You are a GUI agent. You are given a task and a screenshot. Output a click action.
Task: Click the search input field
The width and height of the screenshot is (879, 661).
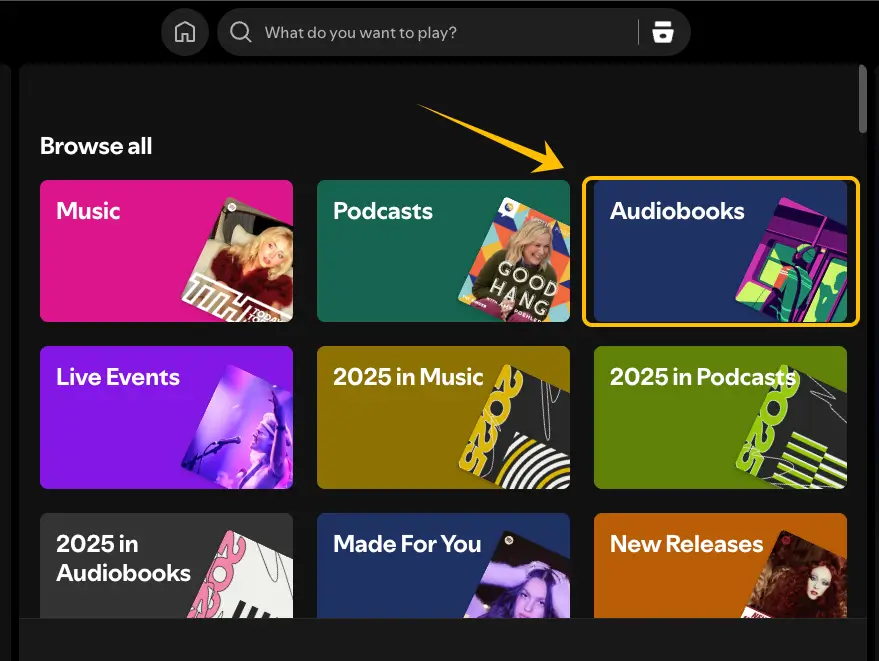(430, 31)
